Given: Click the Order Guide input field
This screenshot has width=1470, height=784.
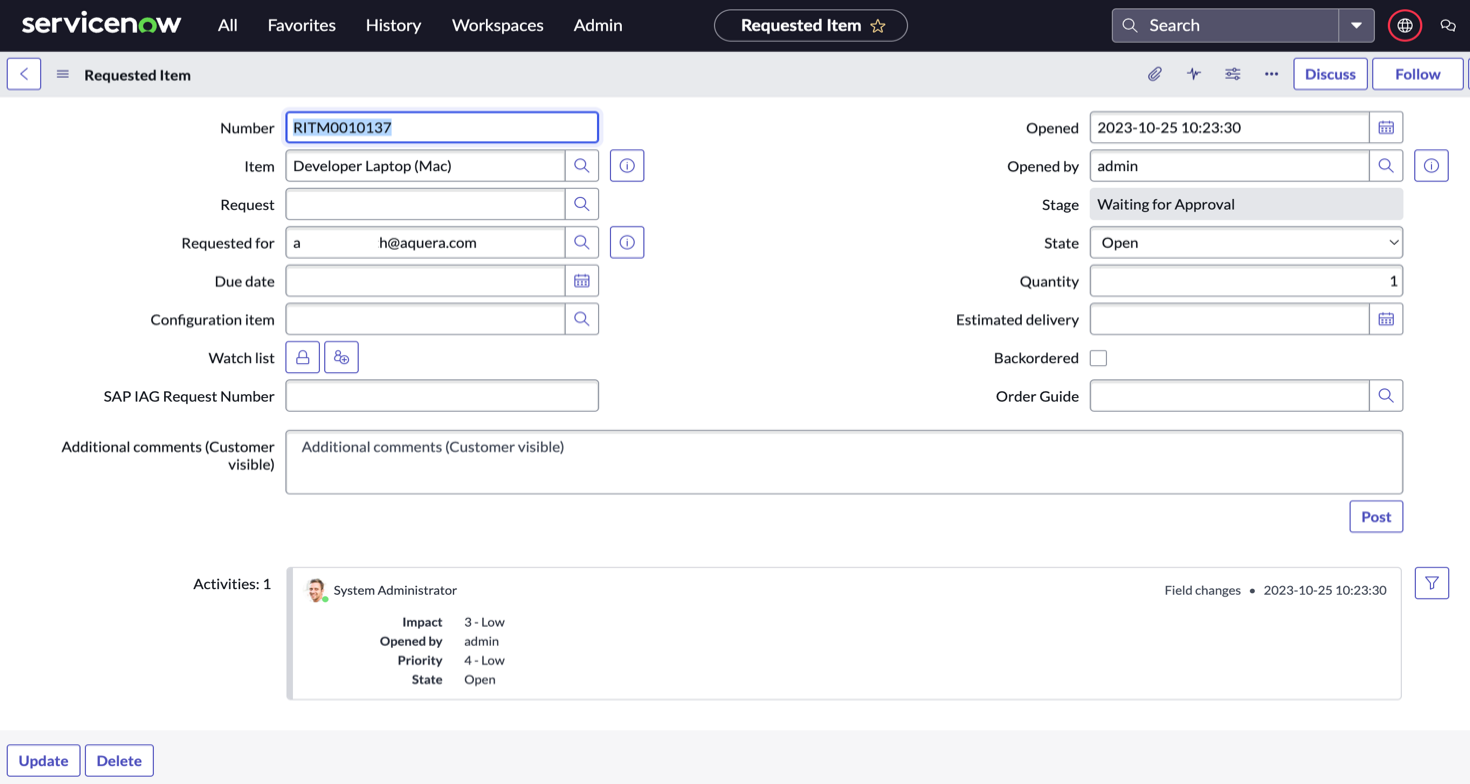Looking at the screenshot, I should click(x=1230, y=396).
